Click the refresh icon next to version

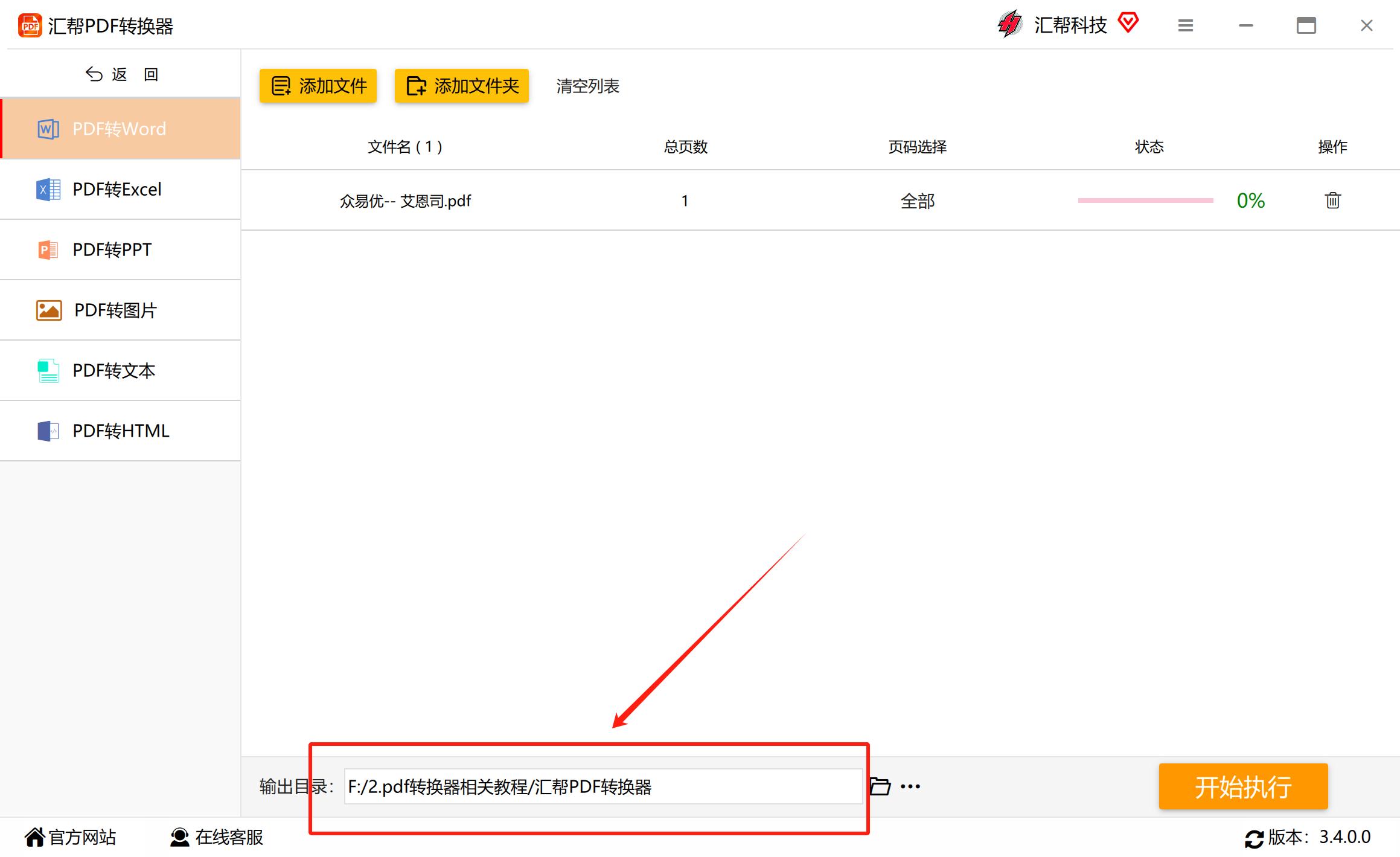[x=1254, y=838]
